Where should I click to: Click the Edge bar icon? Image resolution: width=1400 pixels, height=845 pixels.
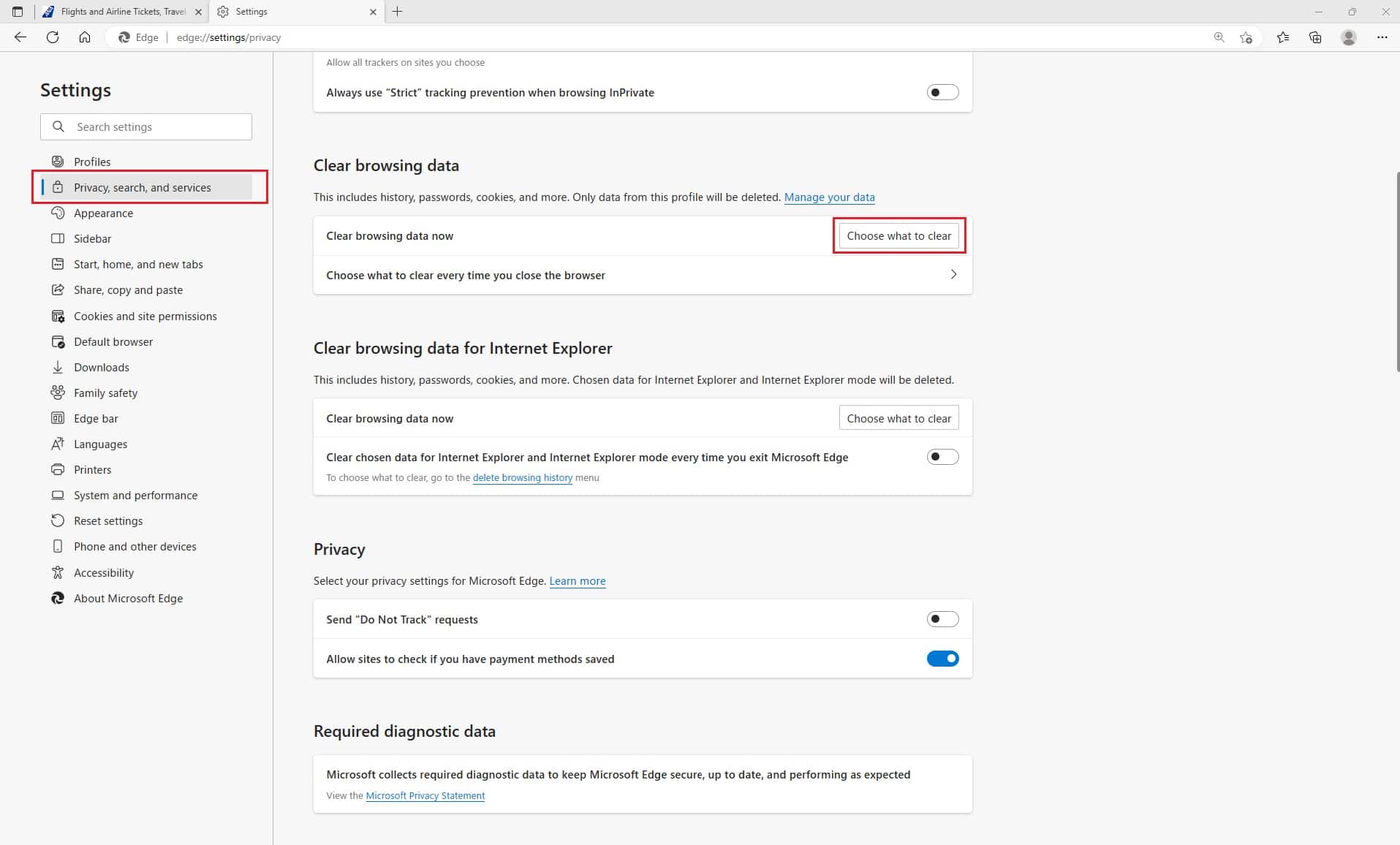pos(58,418)
